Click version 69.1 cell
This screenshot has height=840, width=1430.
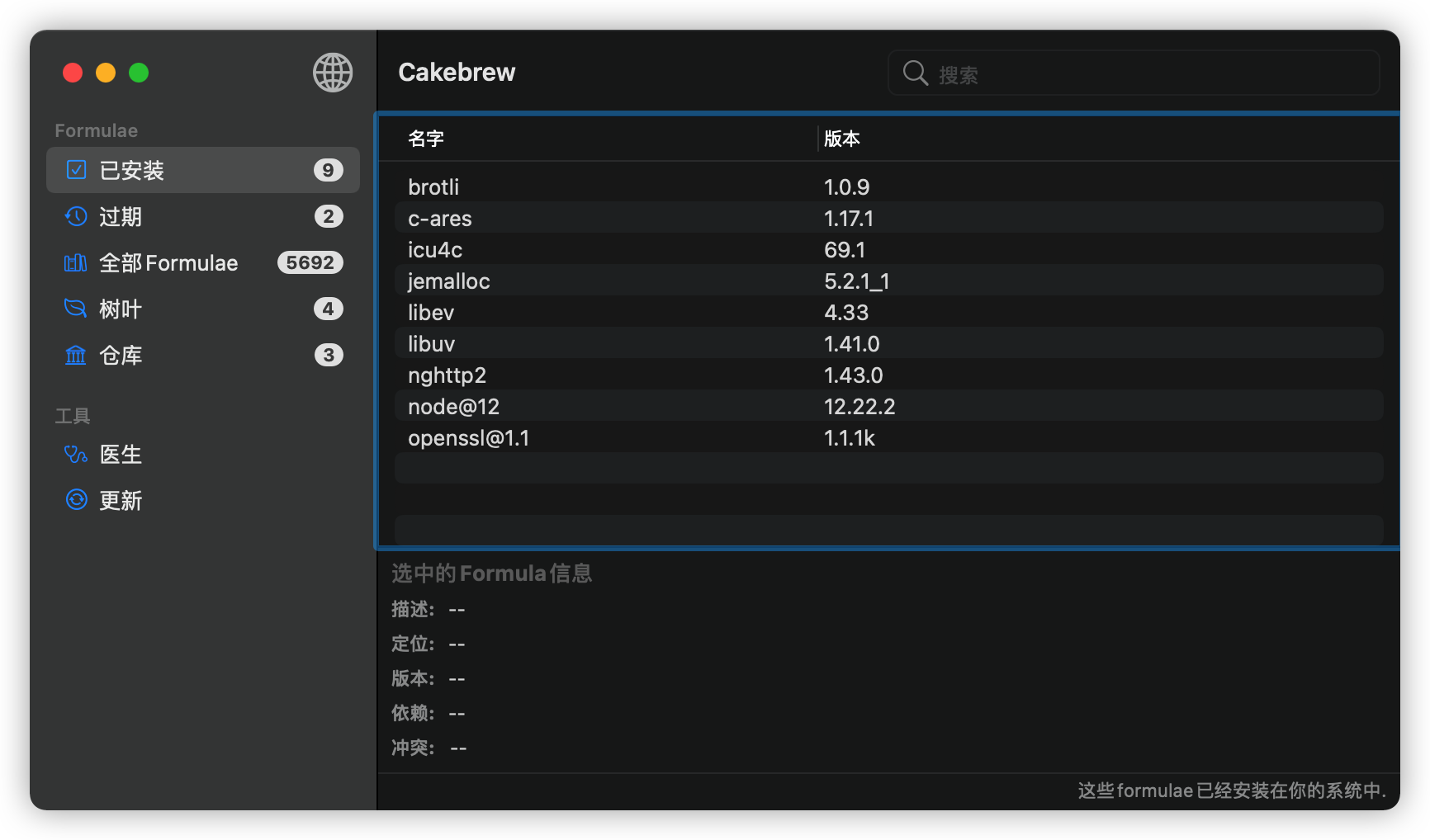pyautogui.click(x=845, y=250)
